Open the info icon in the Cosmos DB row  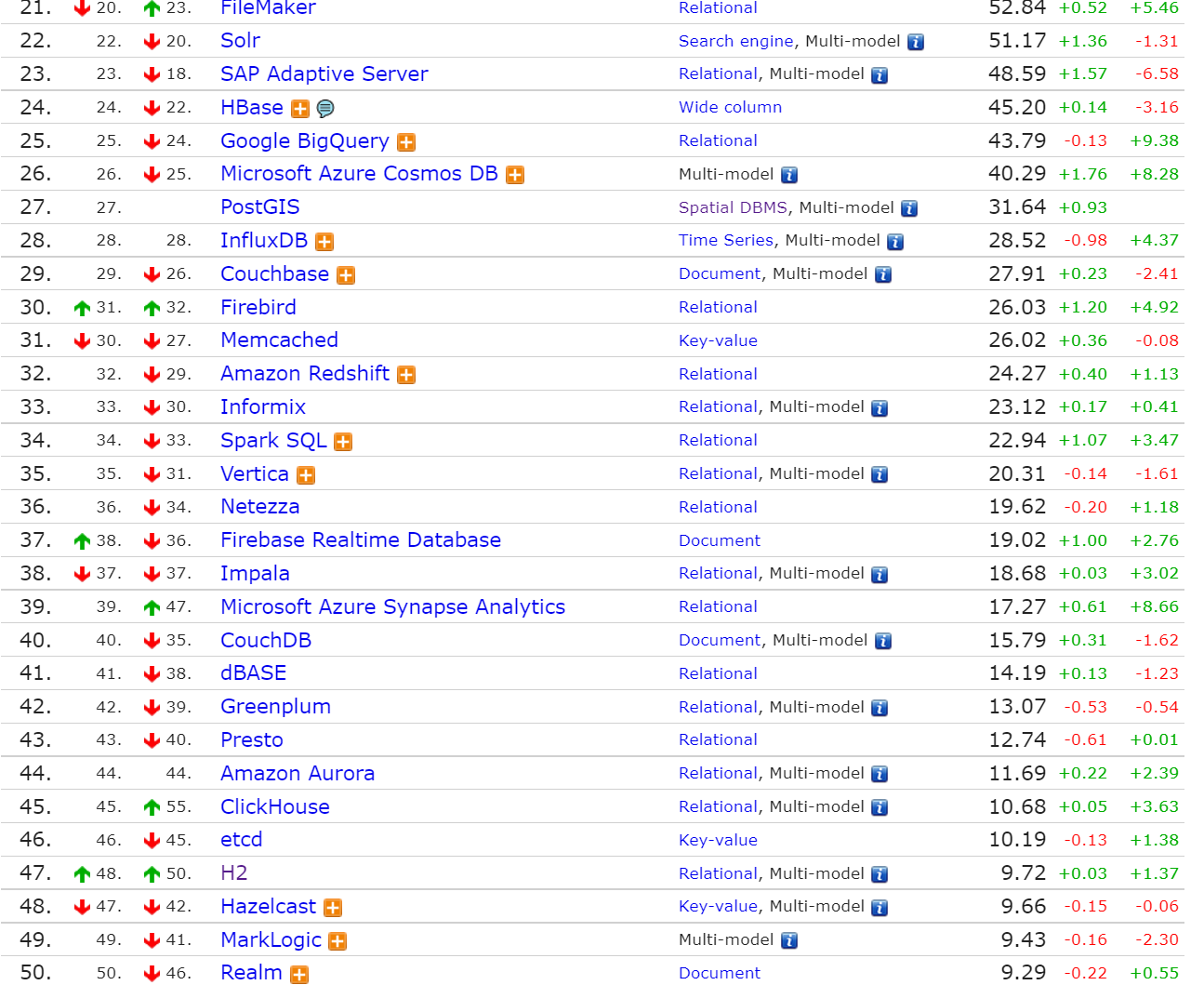click(x=789, y=175)
